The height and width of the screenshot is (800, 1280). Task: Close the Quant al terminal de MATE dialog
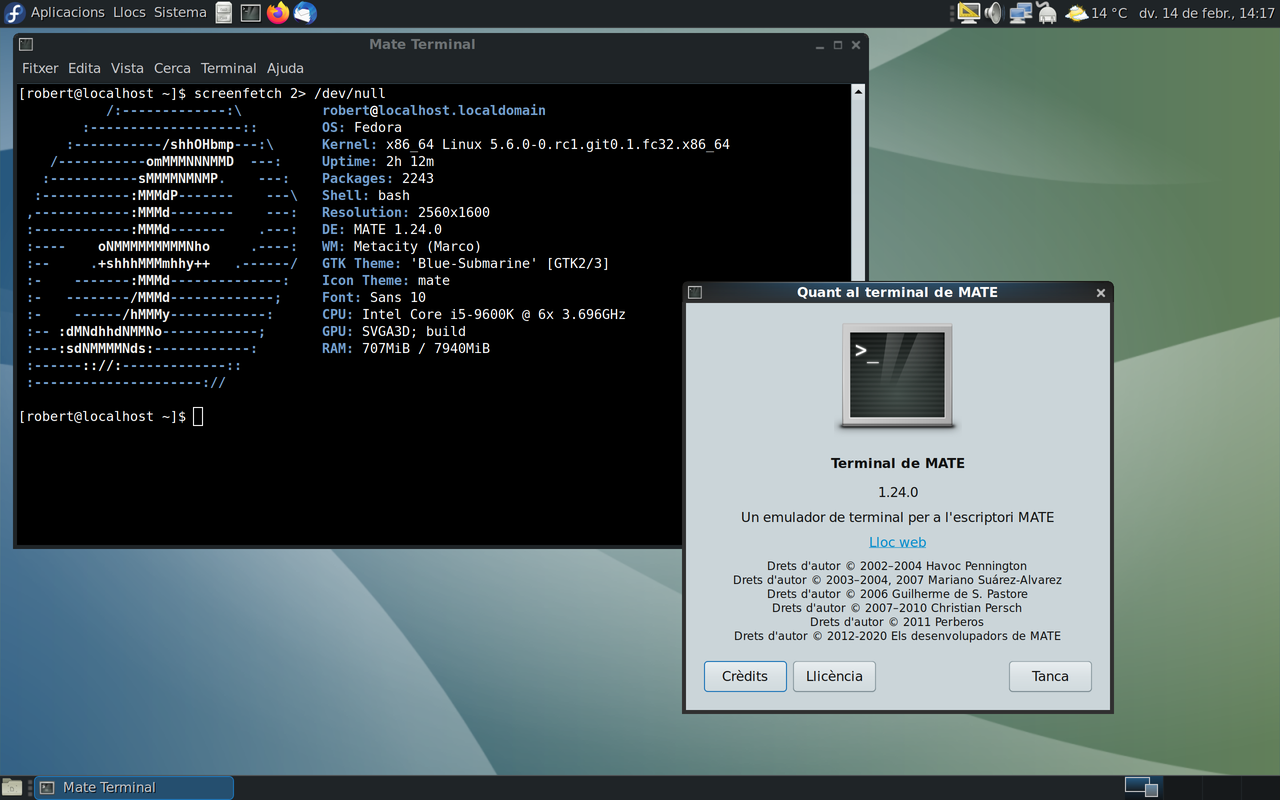point(1100,293)
